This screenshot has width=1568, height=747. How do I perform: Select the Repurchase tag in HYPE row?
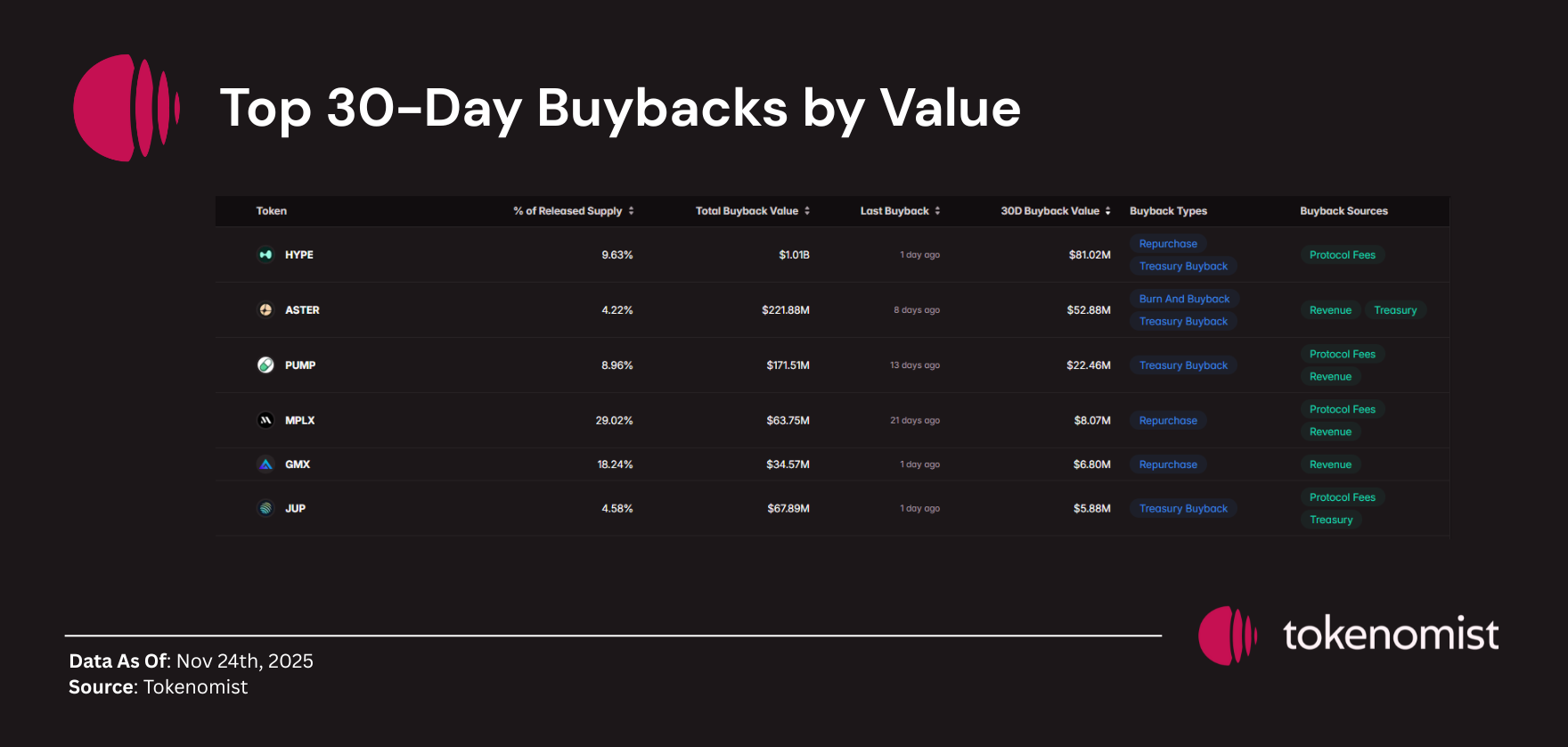(1168, 244)
